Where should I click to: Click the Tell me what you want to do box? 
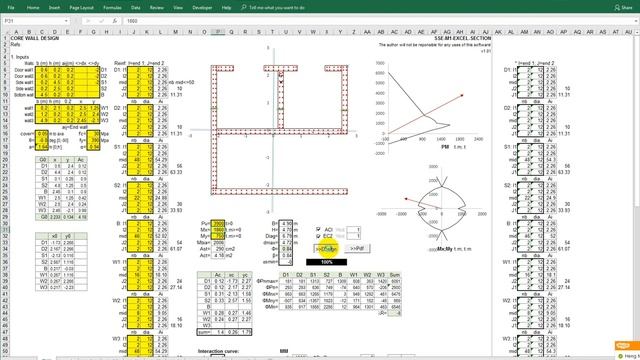point(276,7)
